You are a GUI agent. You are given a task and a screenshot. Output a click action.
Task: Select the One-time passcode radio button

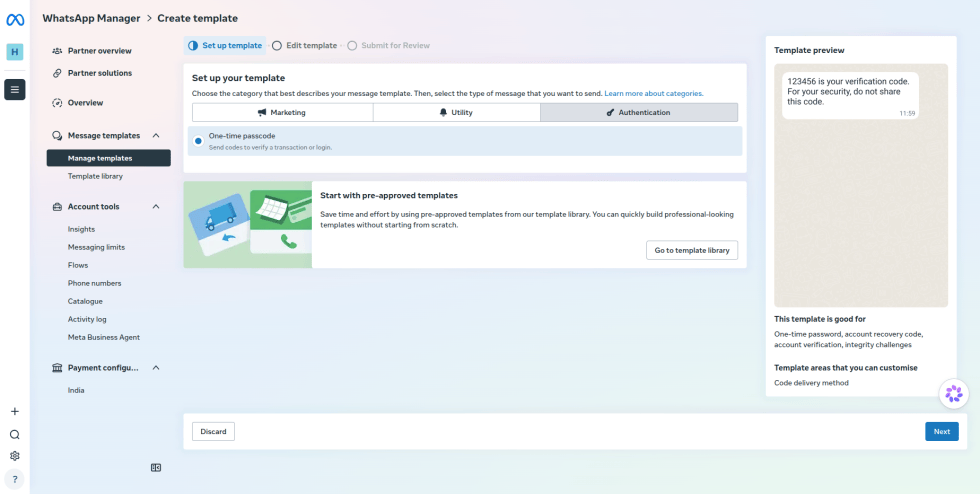click(198, 141)
